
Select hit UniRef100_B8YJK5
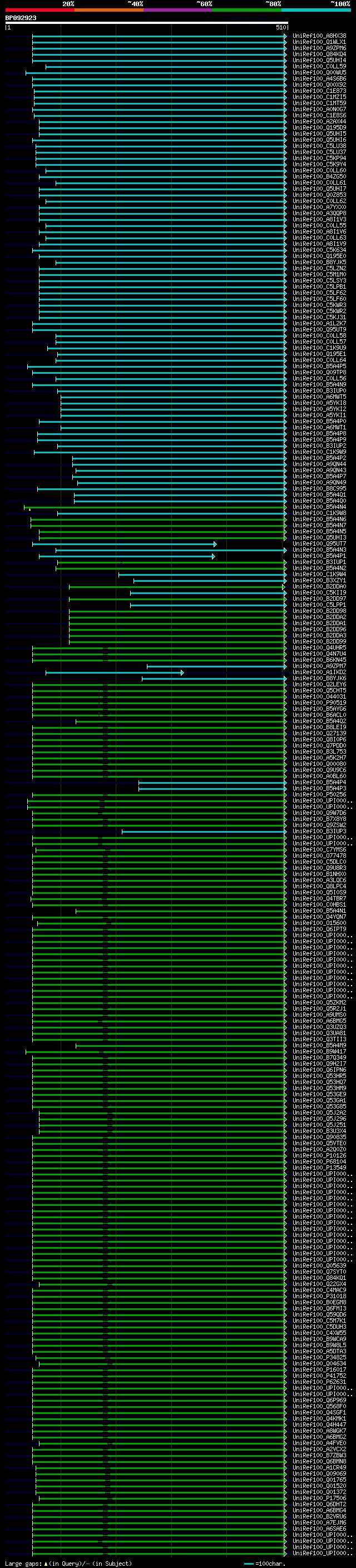[x=319, y=263]
